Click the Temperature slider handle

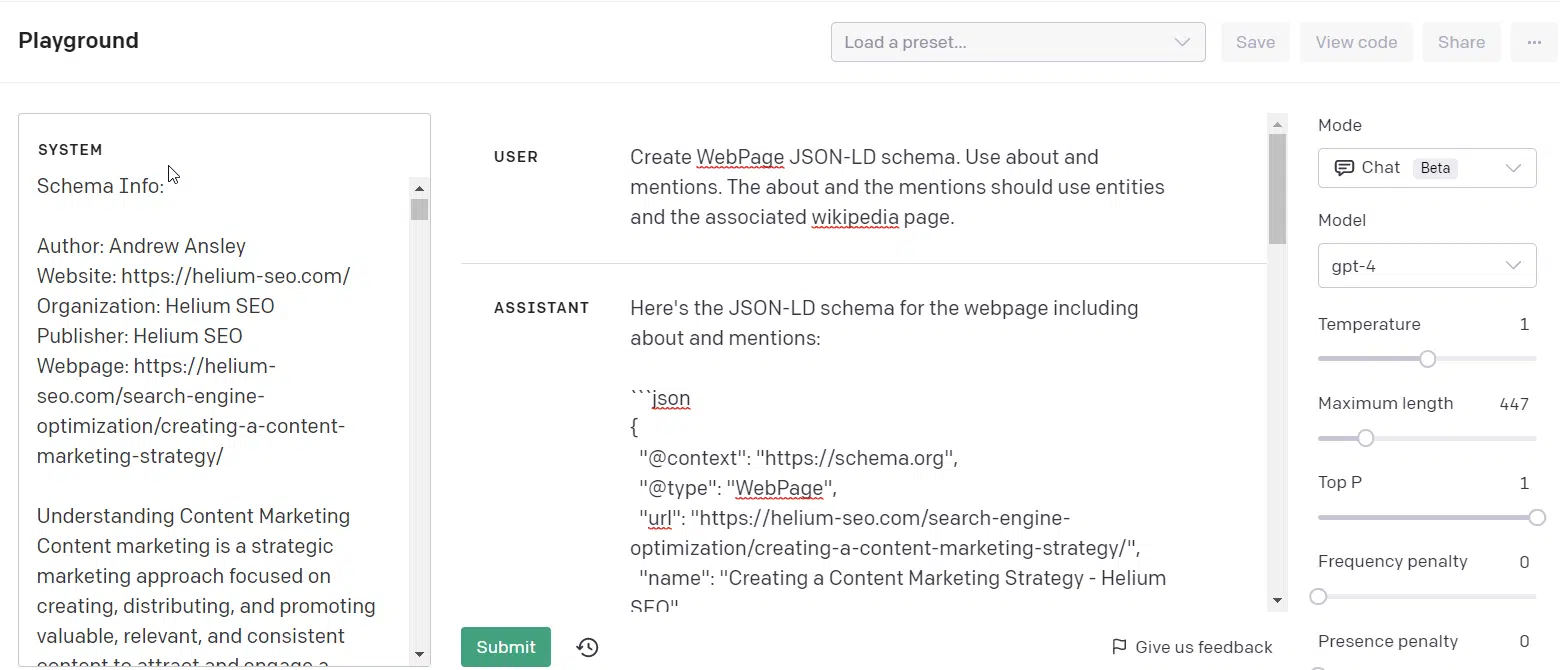[1427, 359]
